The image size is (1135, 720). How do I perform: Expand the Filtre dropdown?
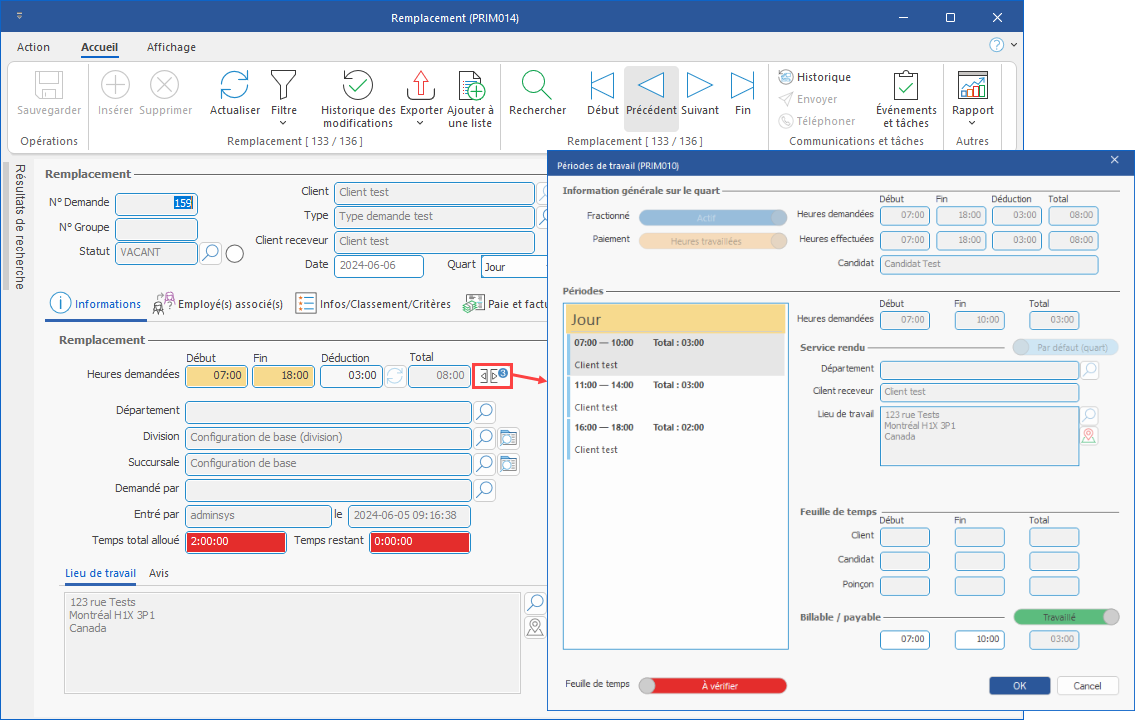click(284, 123)
